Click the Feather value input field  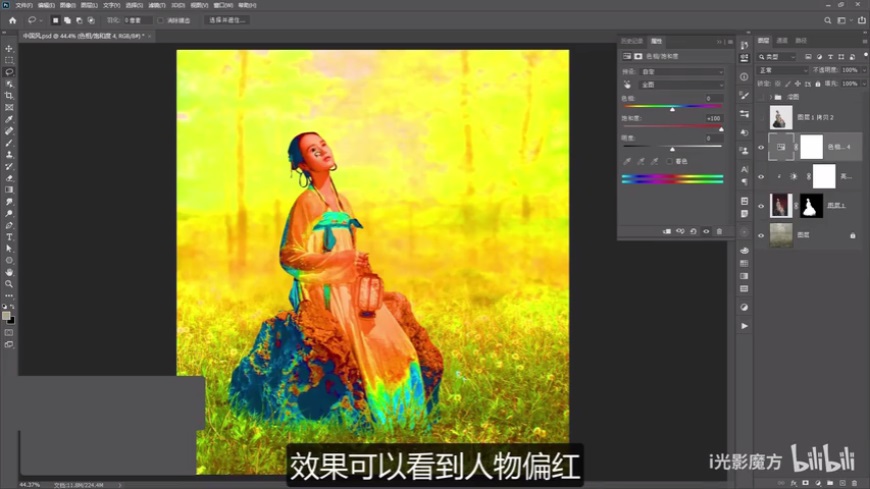[x=136, y=21]
